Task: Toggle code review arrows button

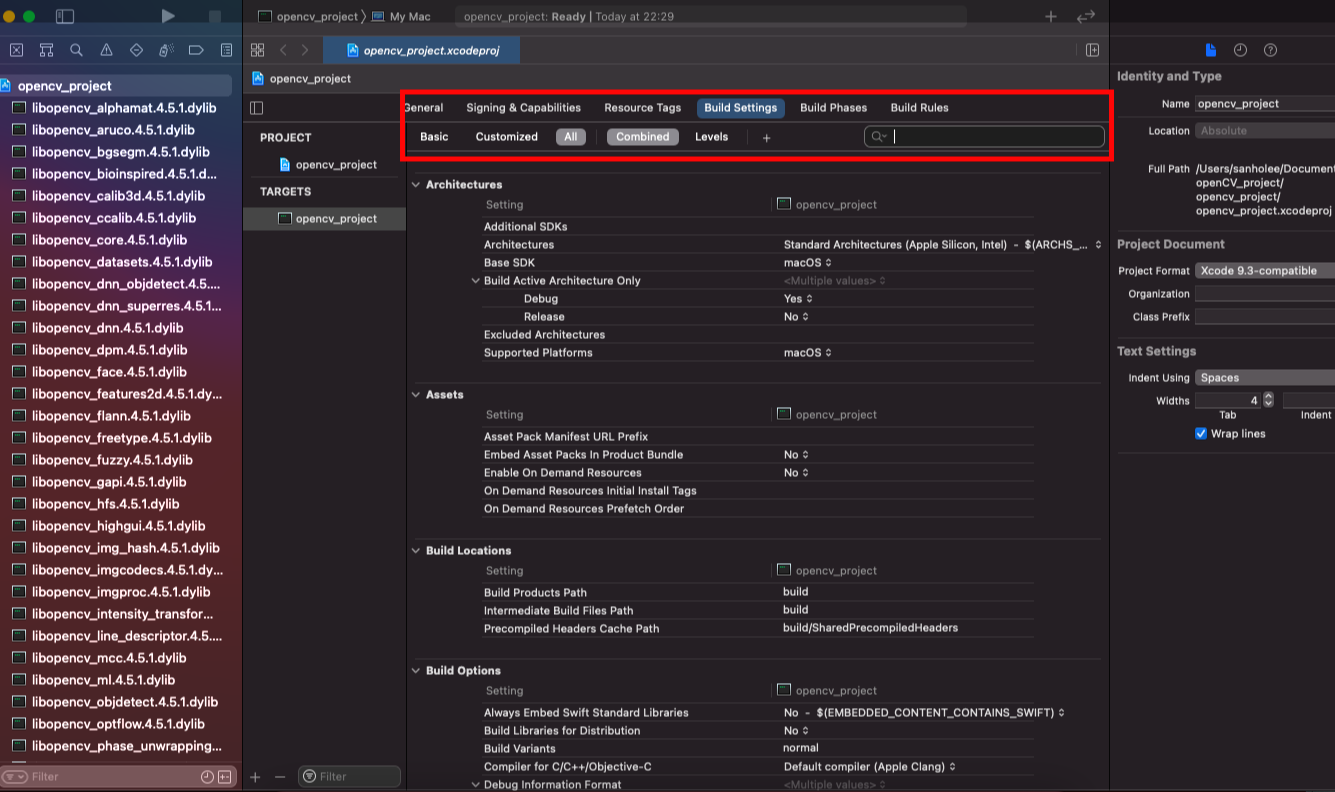Action: coord(1085,17)
